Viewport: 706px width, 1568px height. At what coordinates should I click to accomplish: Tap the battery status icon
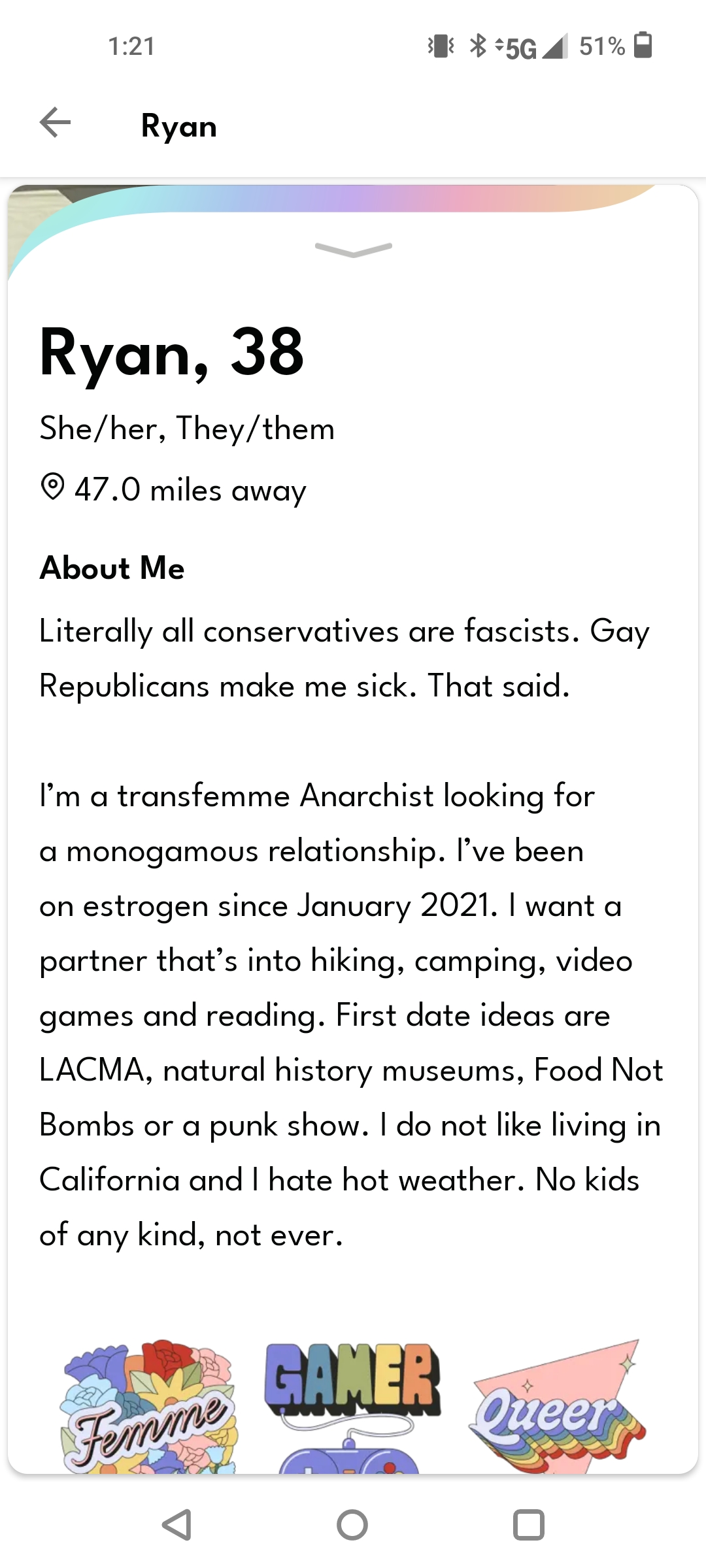pos(643,46)
